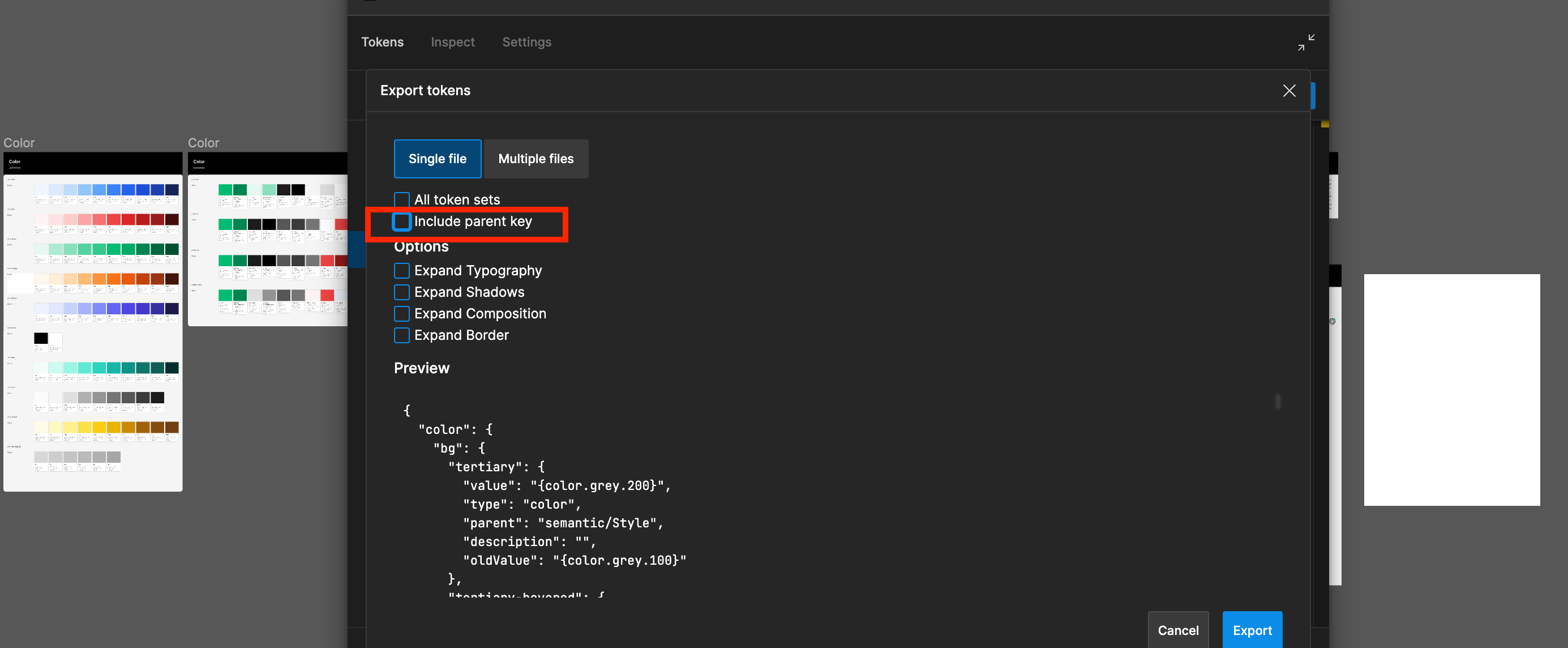The width and height of the screenshot is (1568, 648).
Task: Click the Export button
Action: pos(1252,630)
